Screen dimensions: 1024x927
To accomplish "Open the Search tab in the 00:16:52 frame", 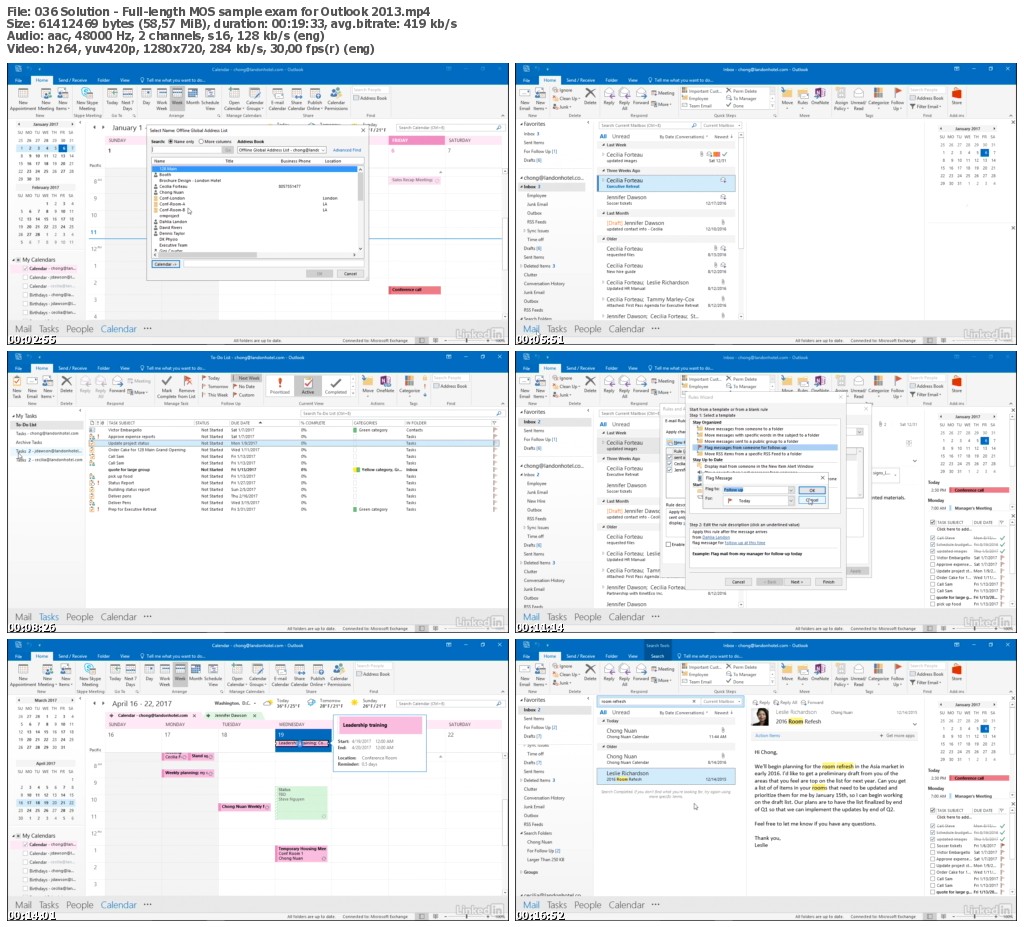I will coord(658,656).
